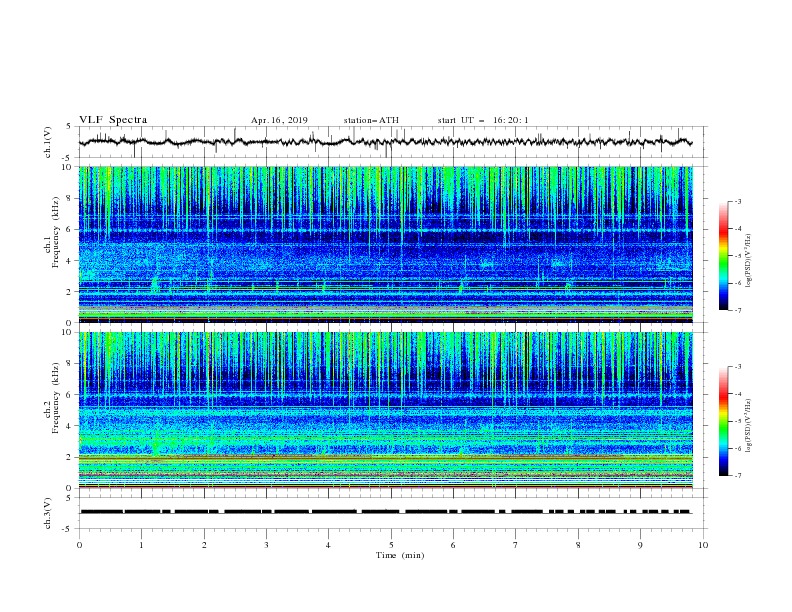Click the ch.1 color bar "-3" label
Image resolution: width=792 pixels, height=612 pixels.
[x=738, y=201]
